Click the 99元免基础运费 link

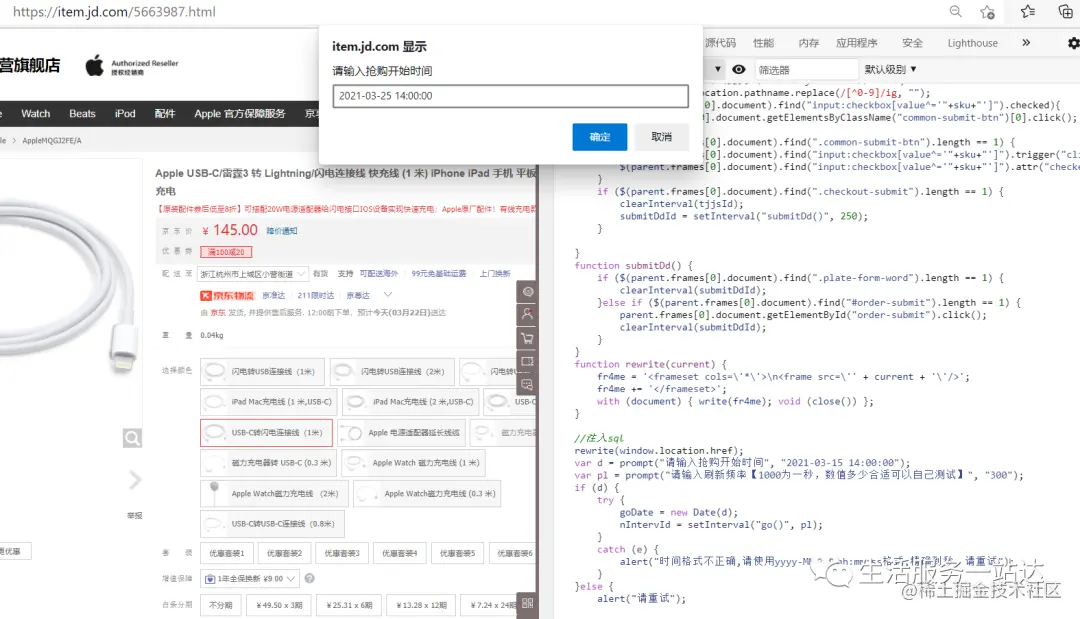pyautogui.click(x=439, y=273)
